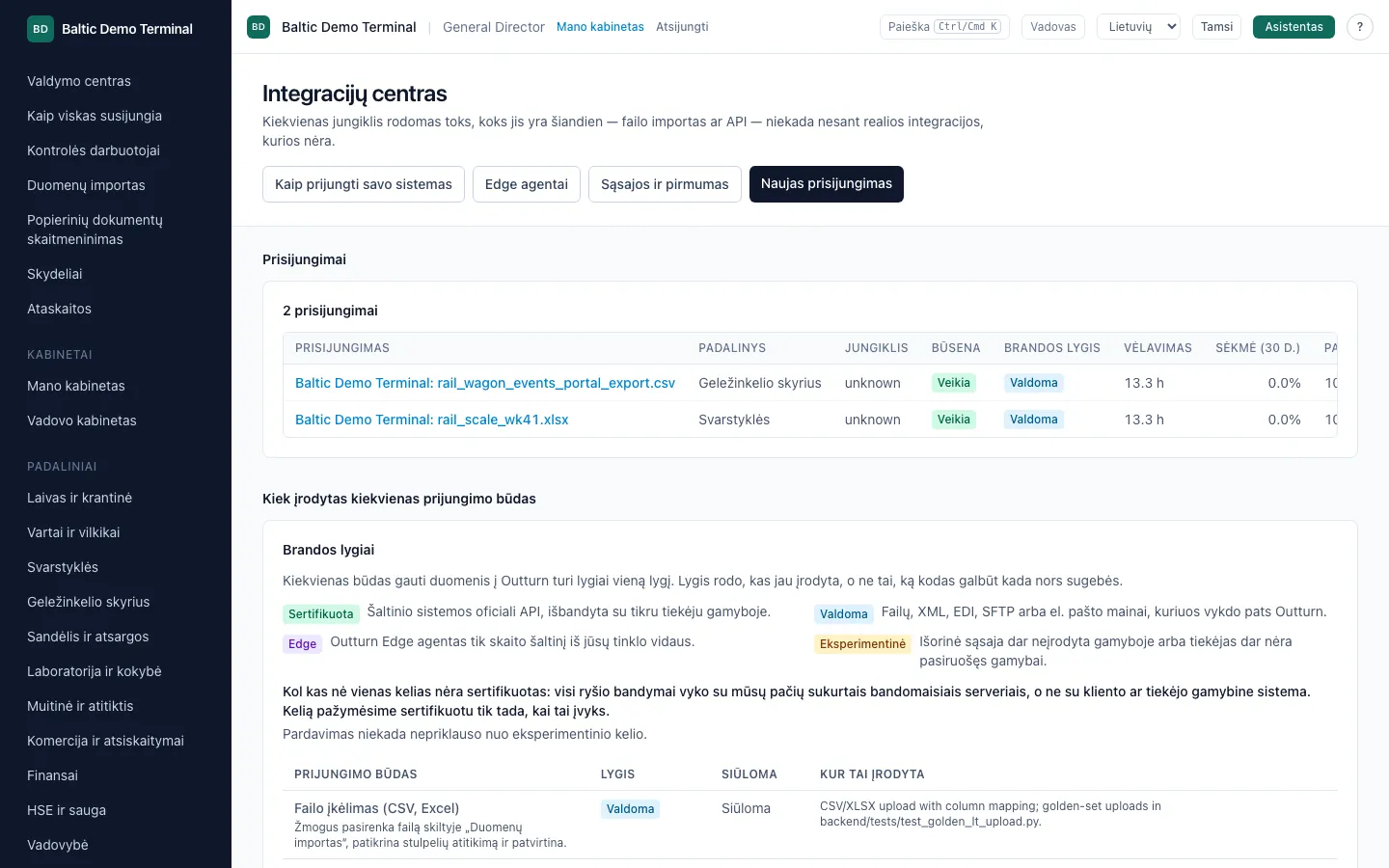Open the Lietuvių language dropdown

coord(1138,27)
